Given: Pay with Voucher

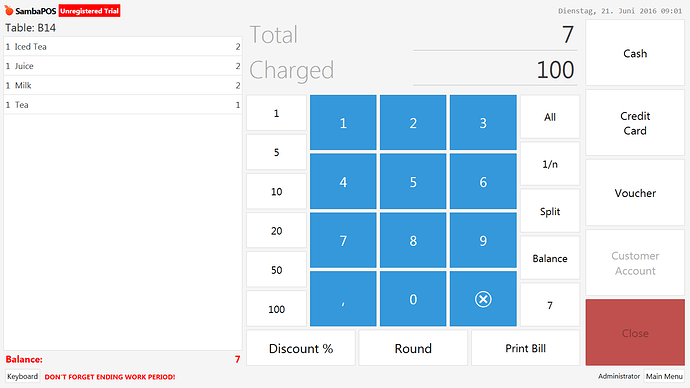Looking at the screenshot, I should tap(635, 193).
